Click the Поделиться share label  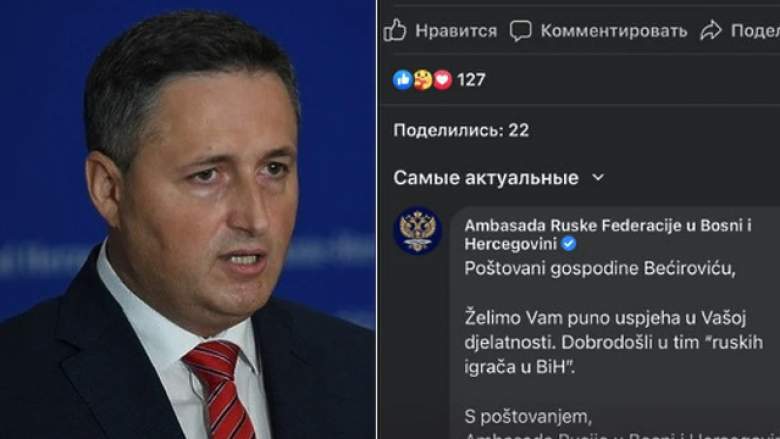click(x=755, y=31)
